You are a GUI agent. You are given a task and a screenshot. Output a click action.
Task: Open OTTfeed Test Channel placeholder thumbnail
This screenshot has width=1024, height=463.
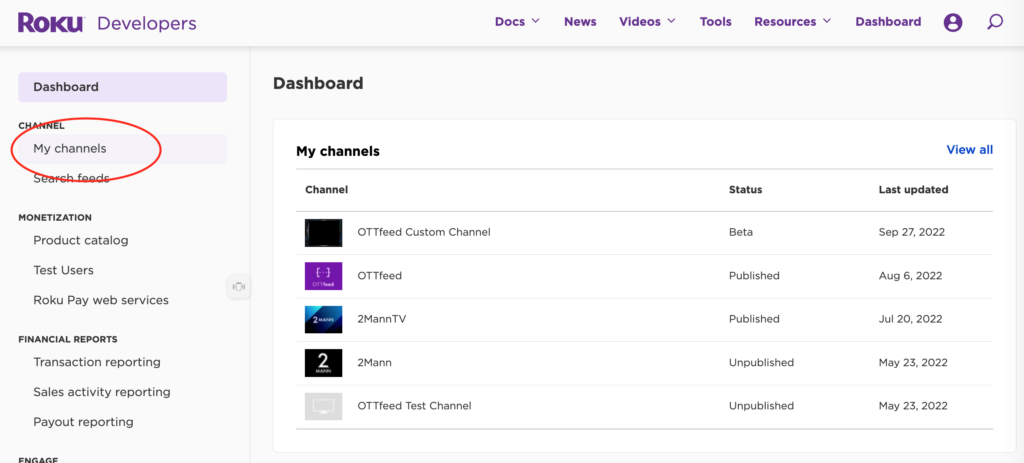[323, 406]
